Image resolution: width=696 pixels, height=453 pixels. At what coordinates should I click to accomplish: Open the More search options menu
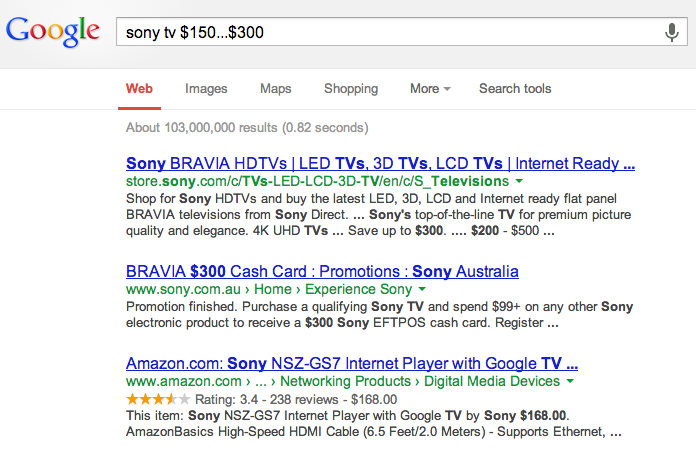430,89
